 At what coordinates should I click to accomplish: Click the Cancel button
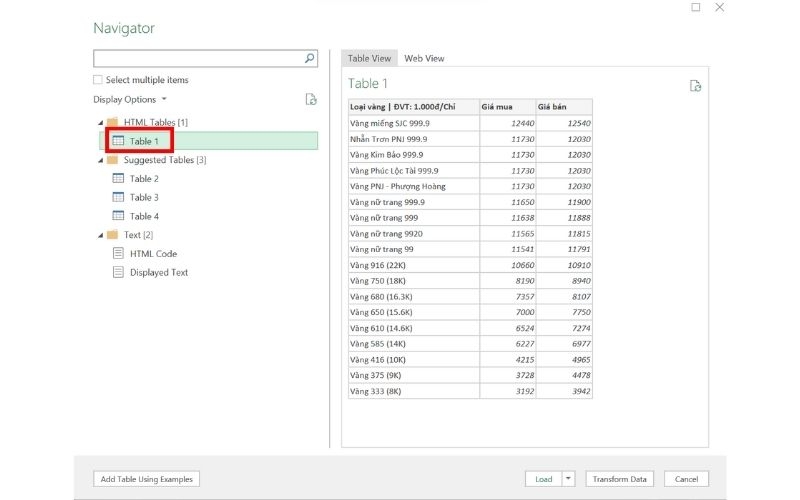[x=686, y=479]
